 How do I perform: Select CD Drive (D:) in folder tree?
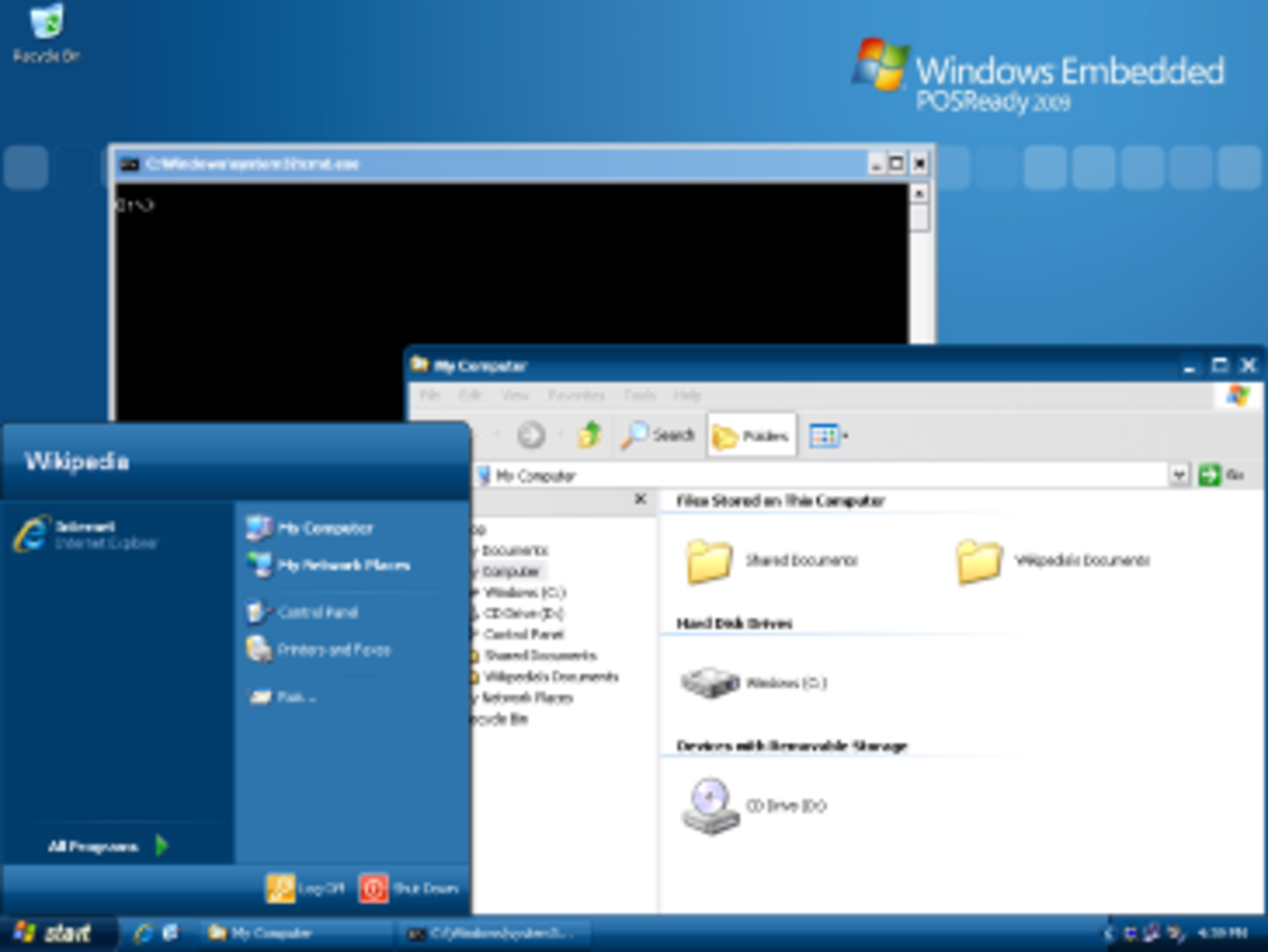point(523,613)
